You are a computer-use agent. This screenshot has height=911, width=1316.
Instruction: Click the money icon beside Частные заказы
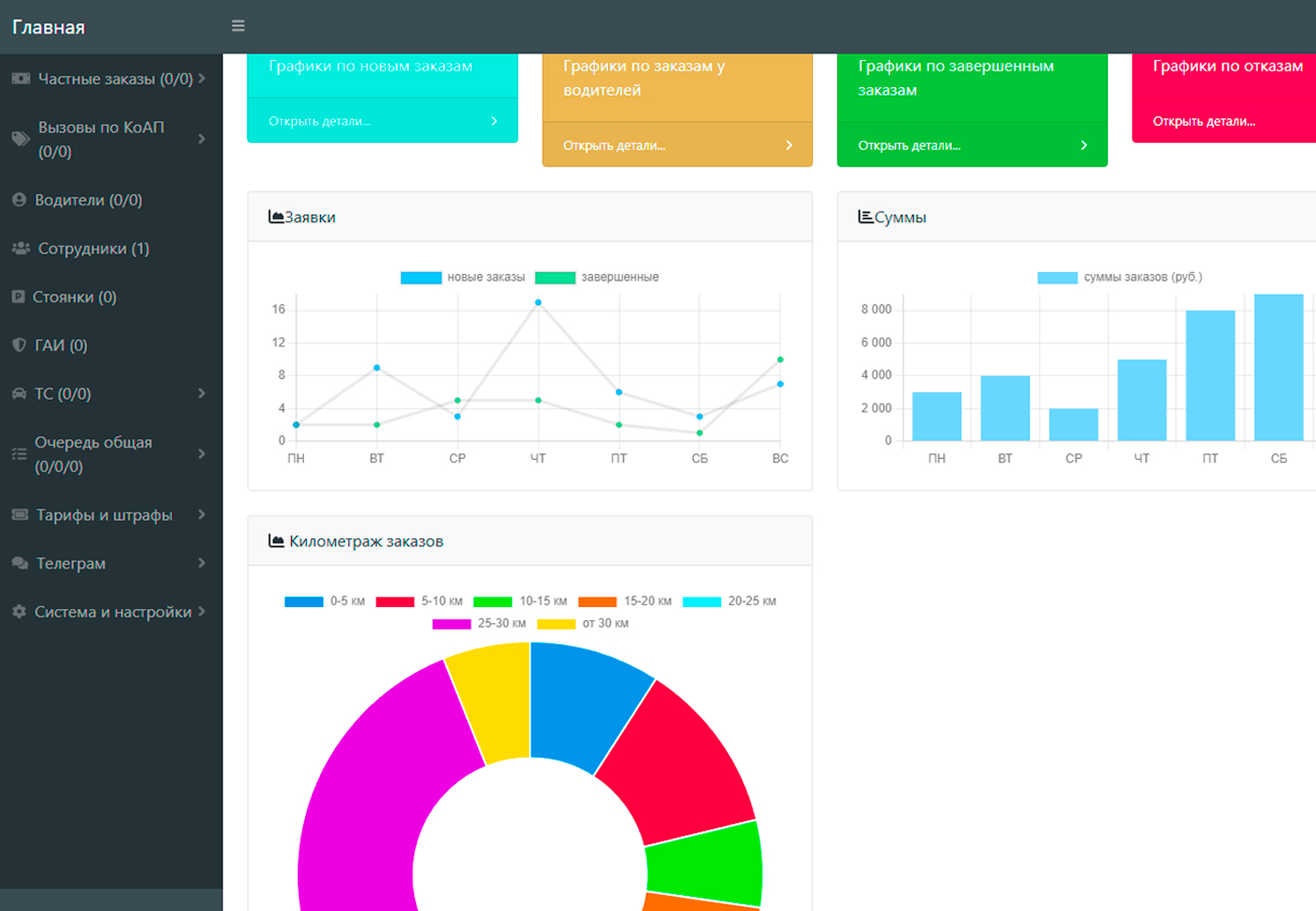pos(20,78)
